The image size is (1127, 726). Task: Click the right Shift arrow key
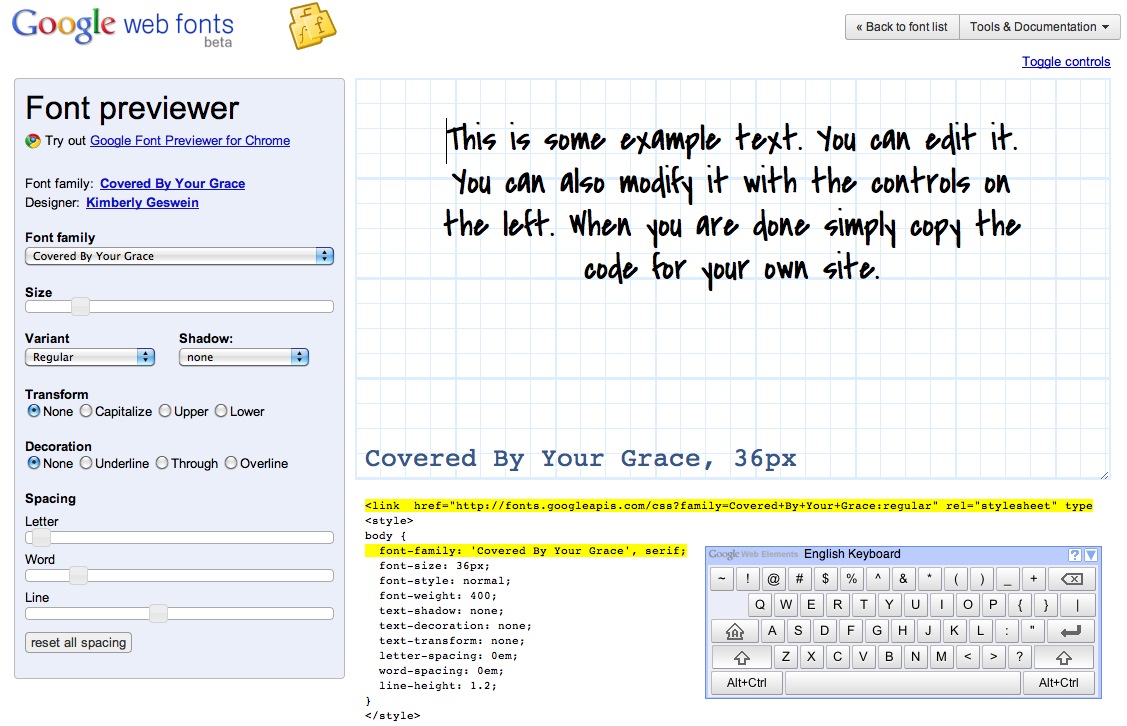pyautogui.click(x=1064, y=657)
